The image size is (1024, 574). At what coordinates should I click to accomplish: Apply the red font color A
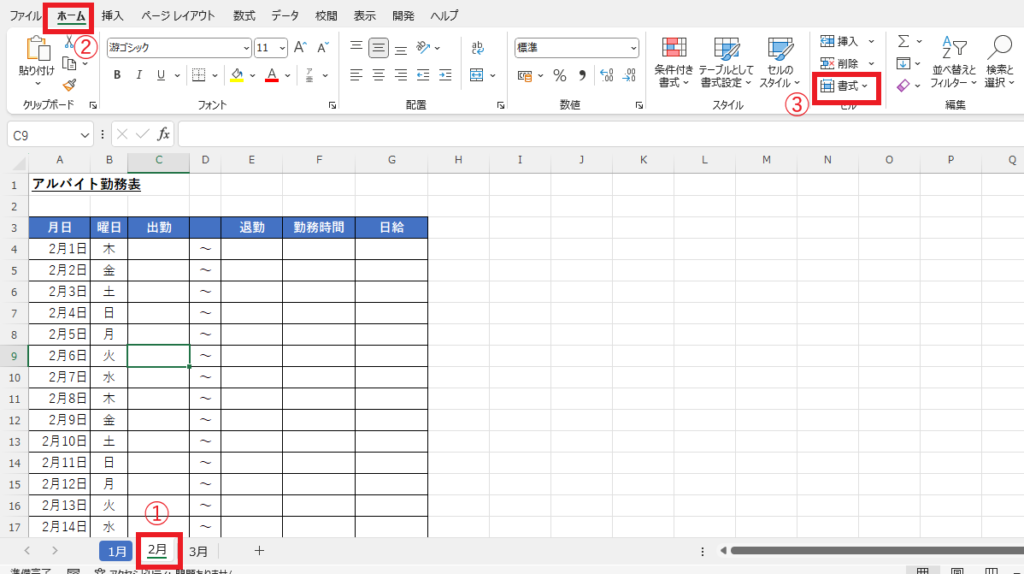[272, 75]
